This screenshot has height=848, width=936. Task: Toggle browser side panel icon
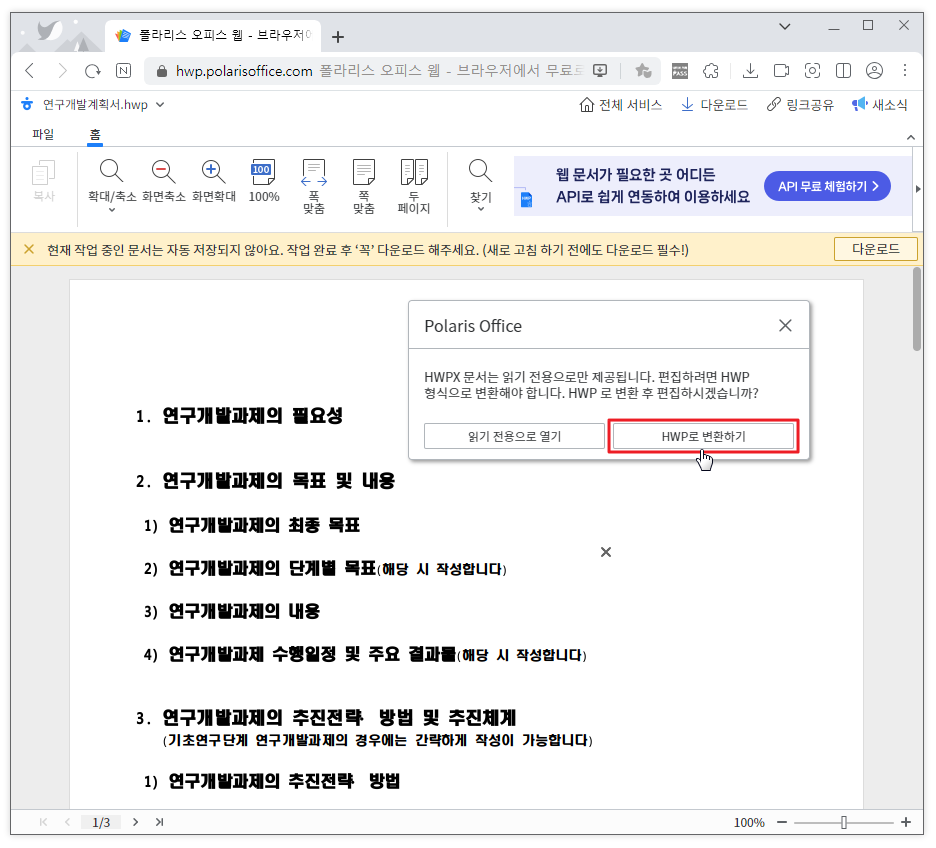click(843, 71)
